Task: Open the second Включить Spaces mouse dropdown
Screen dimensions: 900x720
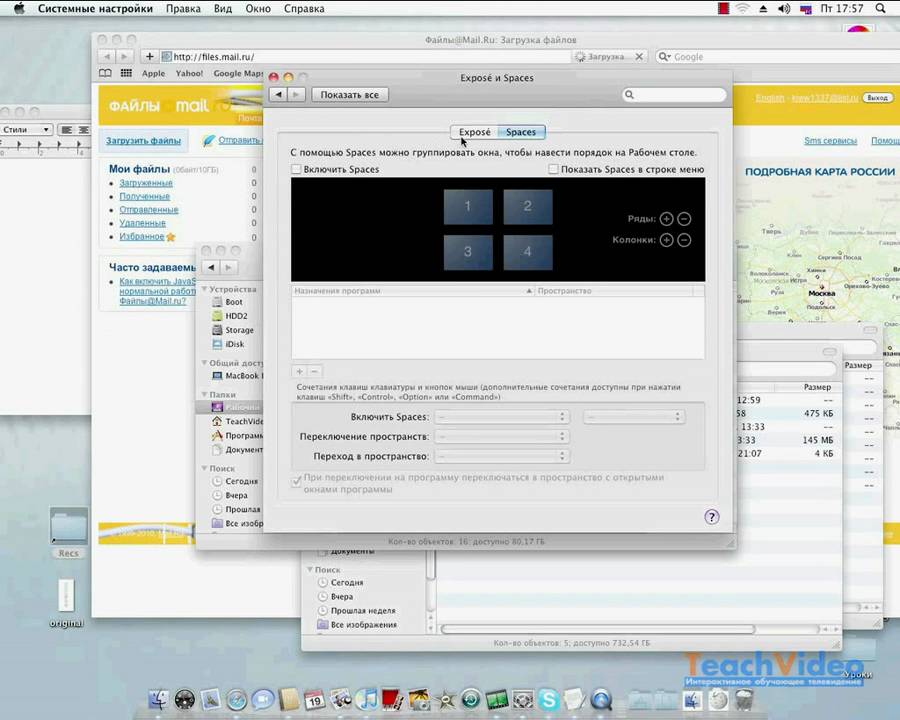Action: [x=634, y=417]
